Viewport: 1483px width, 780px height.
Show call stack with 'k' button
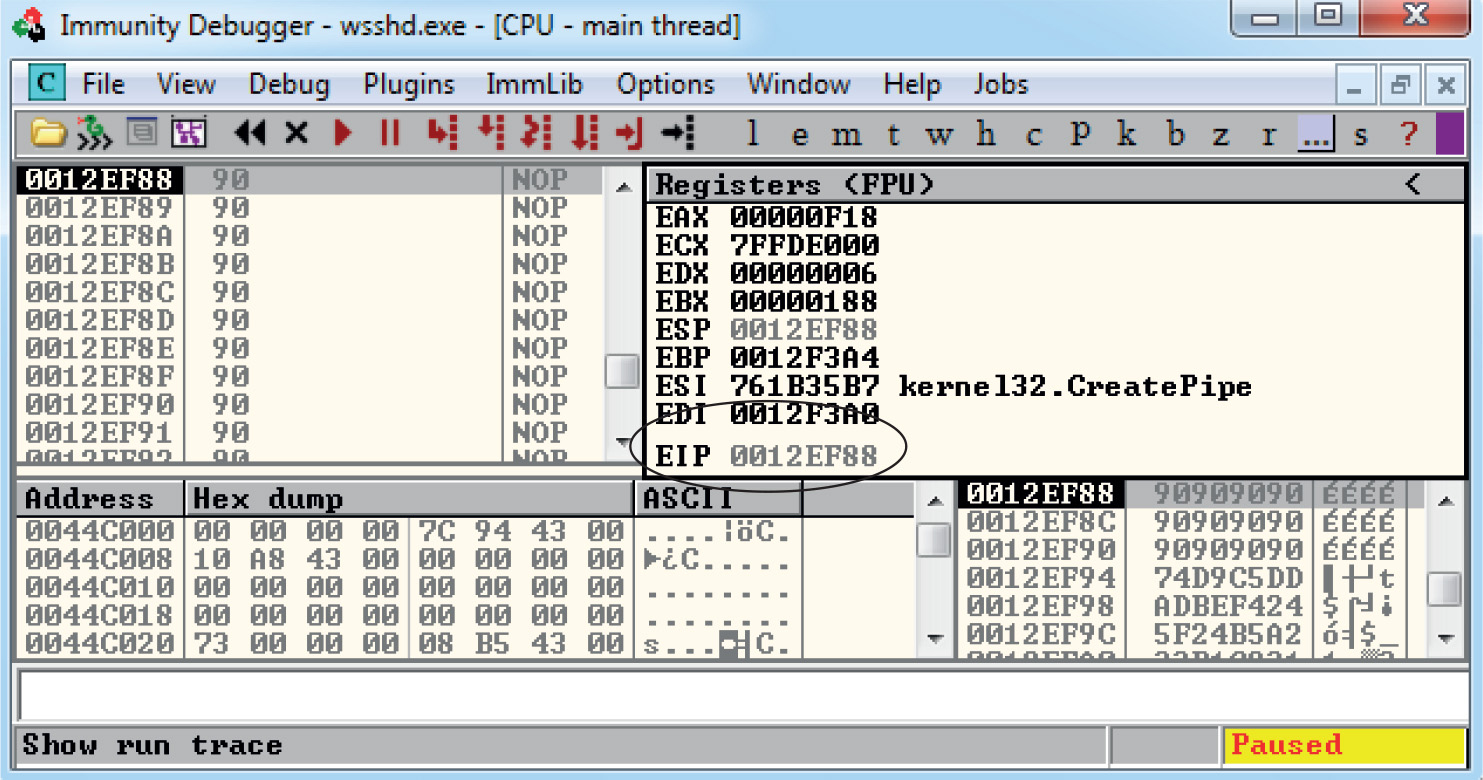click(x=1127, y=134)
